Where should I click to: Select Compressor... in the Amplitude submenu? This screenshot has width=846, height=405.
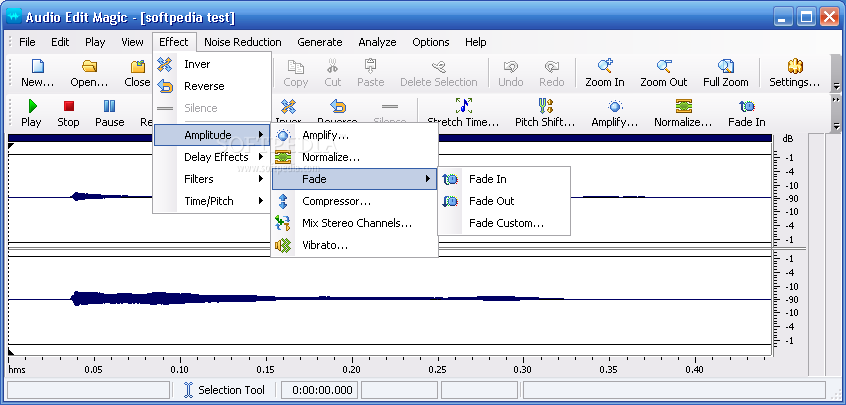click(x=354, y=201)
